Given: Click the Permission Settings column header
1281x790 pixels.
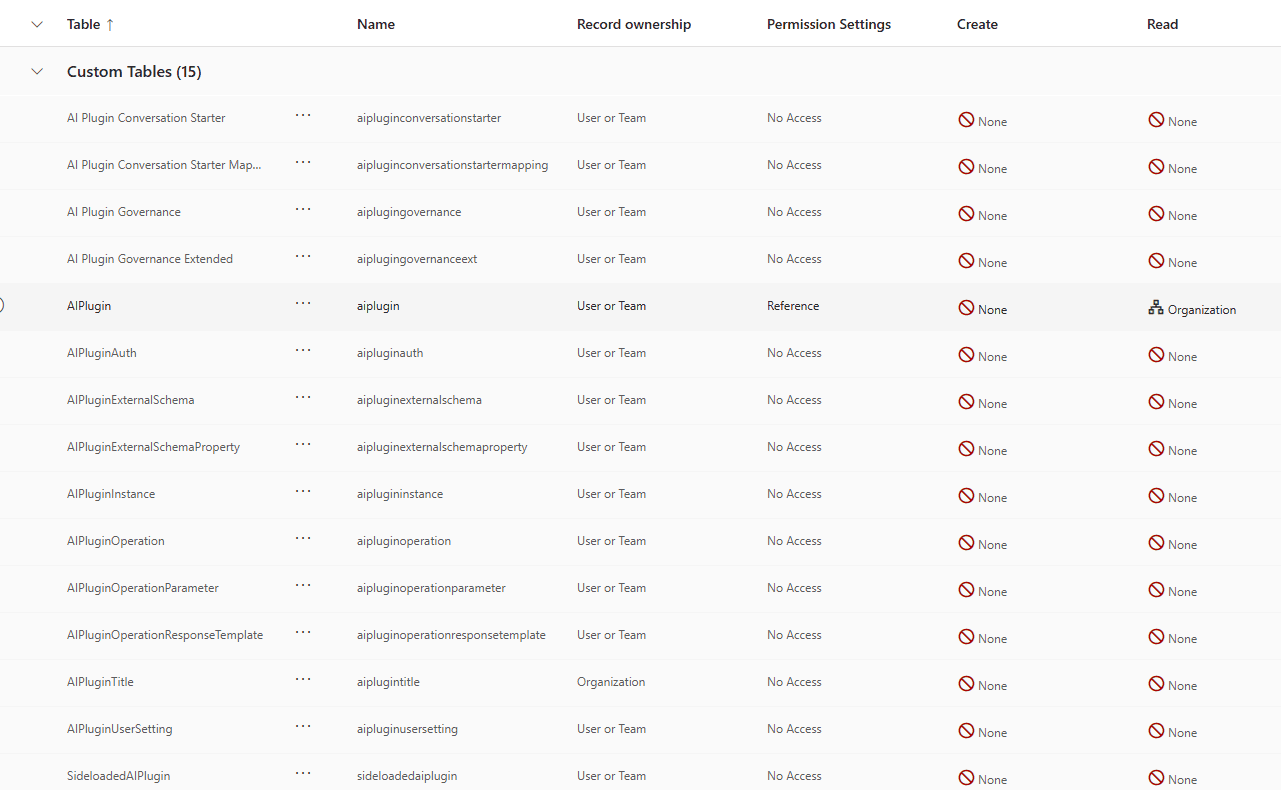Looking at the screenshot, I should 828,24.
